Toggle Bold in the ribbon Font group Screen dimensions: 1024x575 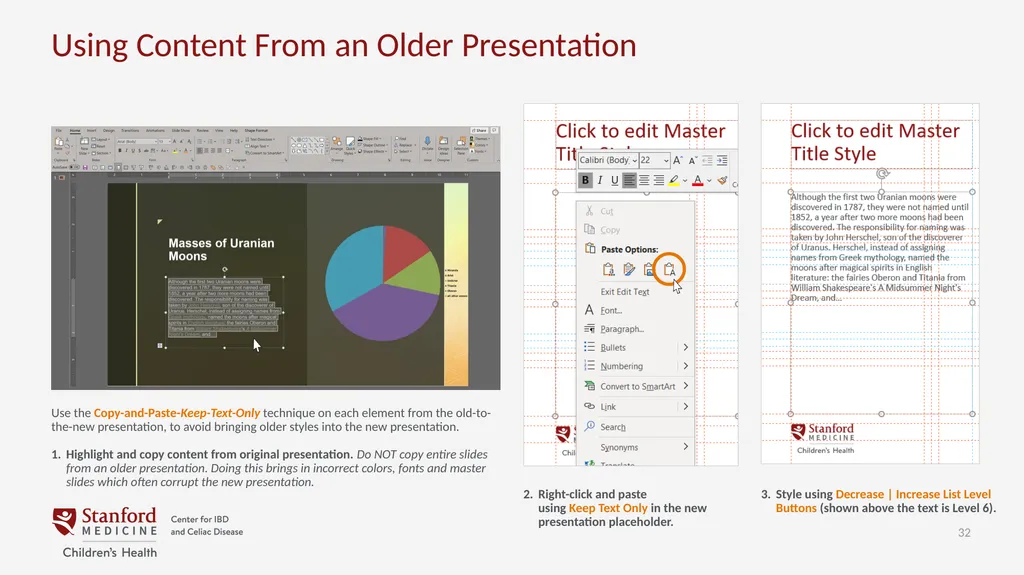click(x=120, y=151)
